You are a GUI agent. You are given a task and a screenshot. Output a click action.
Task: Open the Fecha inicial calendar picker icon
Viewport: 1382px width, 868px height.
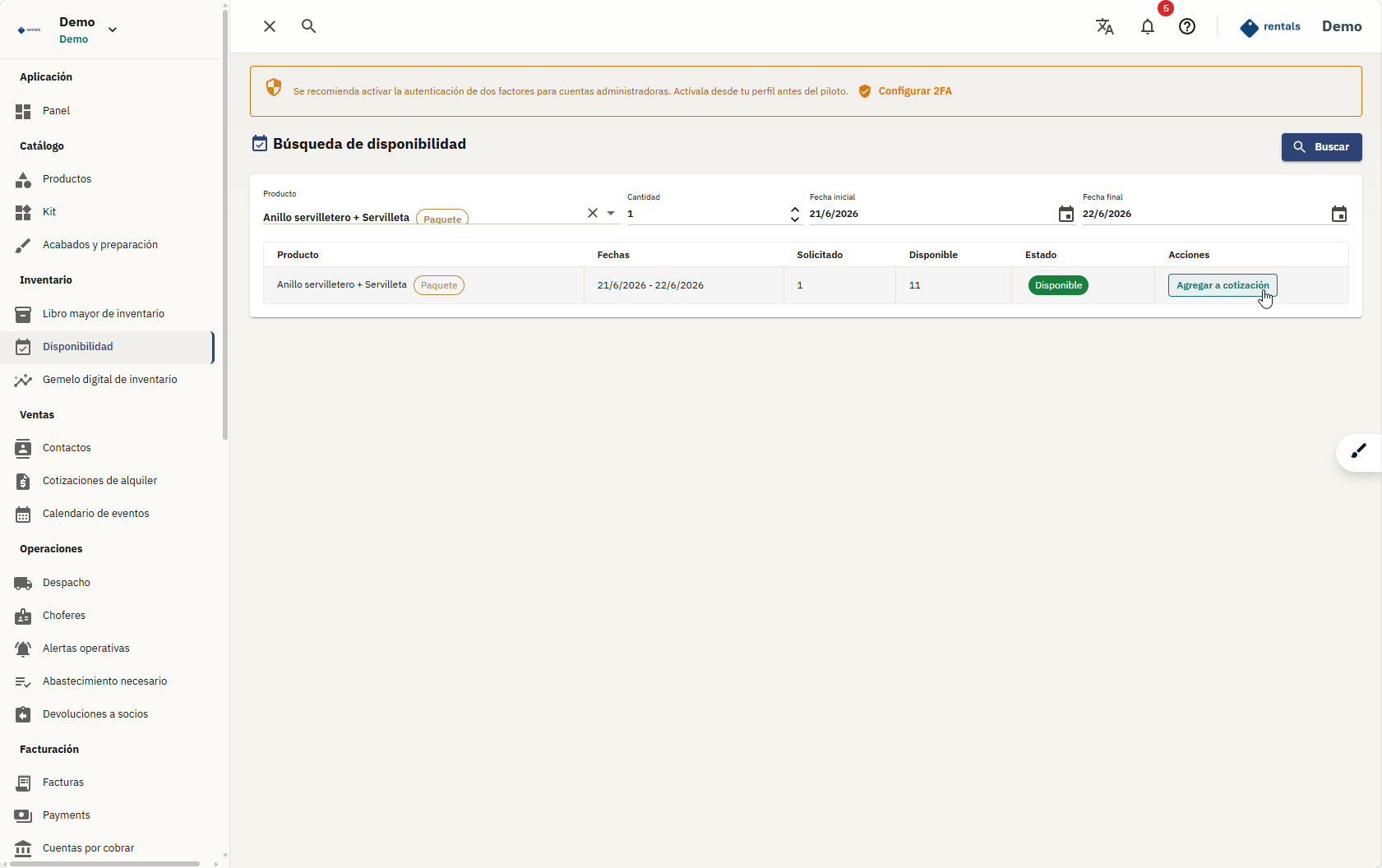tap(1066, 214)
